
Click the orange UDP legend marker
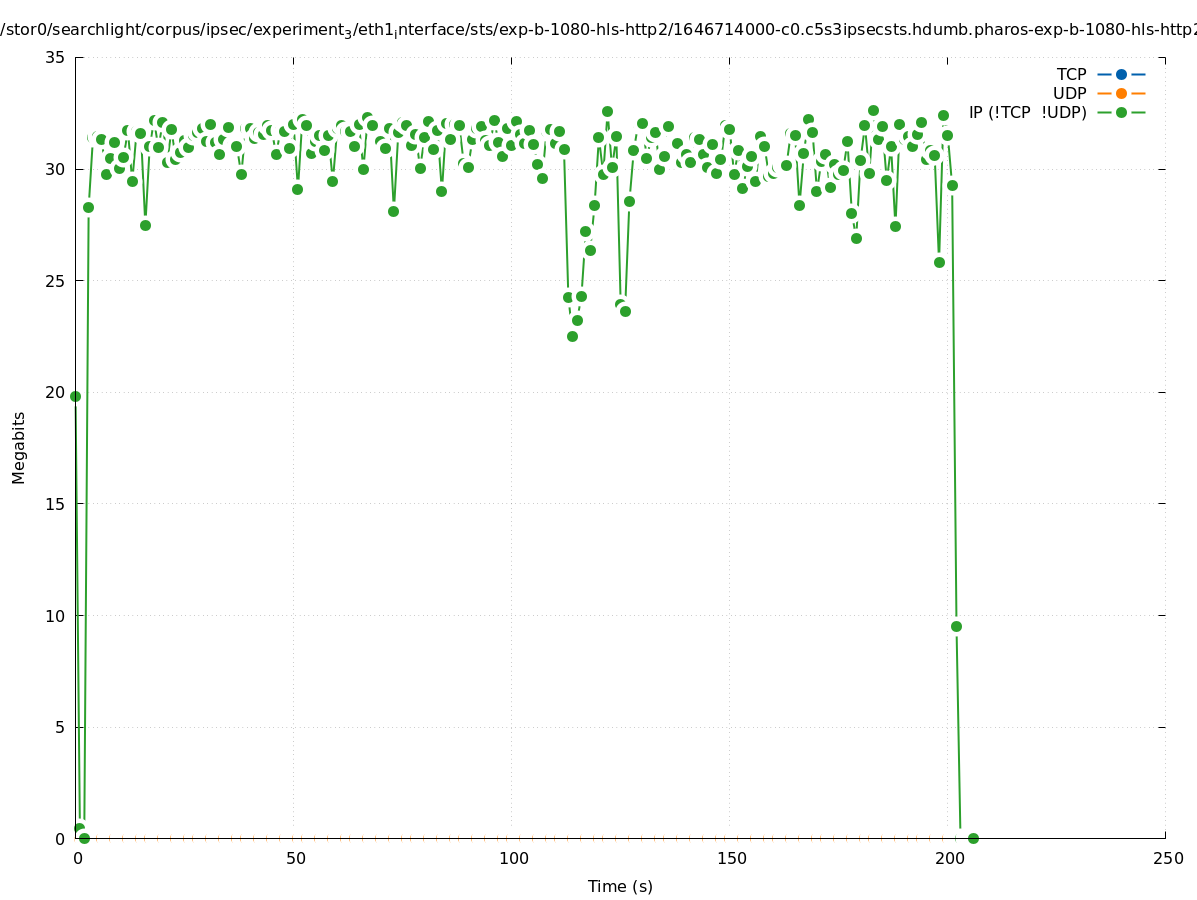click(x=1121, y=93)
